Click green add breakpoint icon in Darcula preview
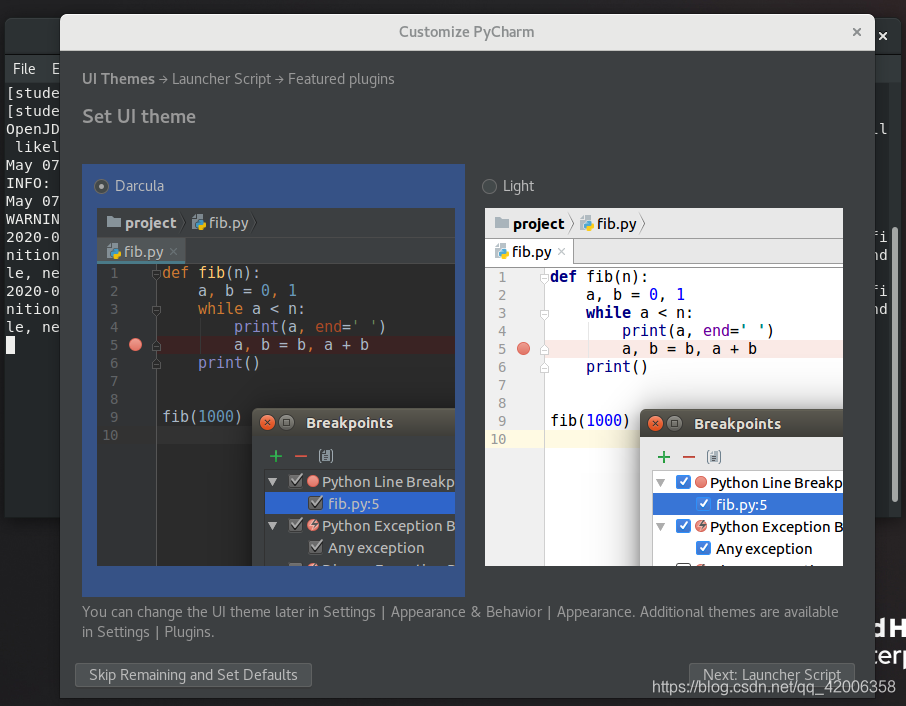 coord(276,456)
